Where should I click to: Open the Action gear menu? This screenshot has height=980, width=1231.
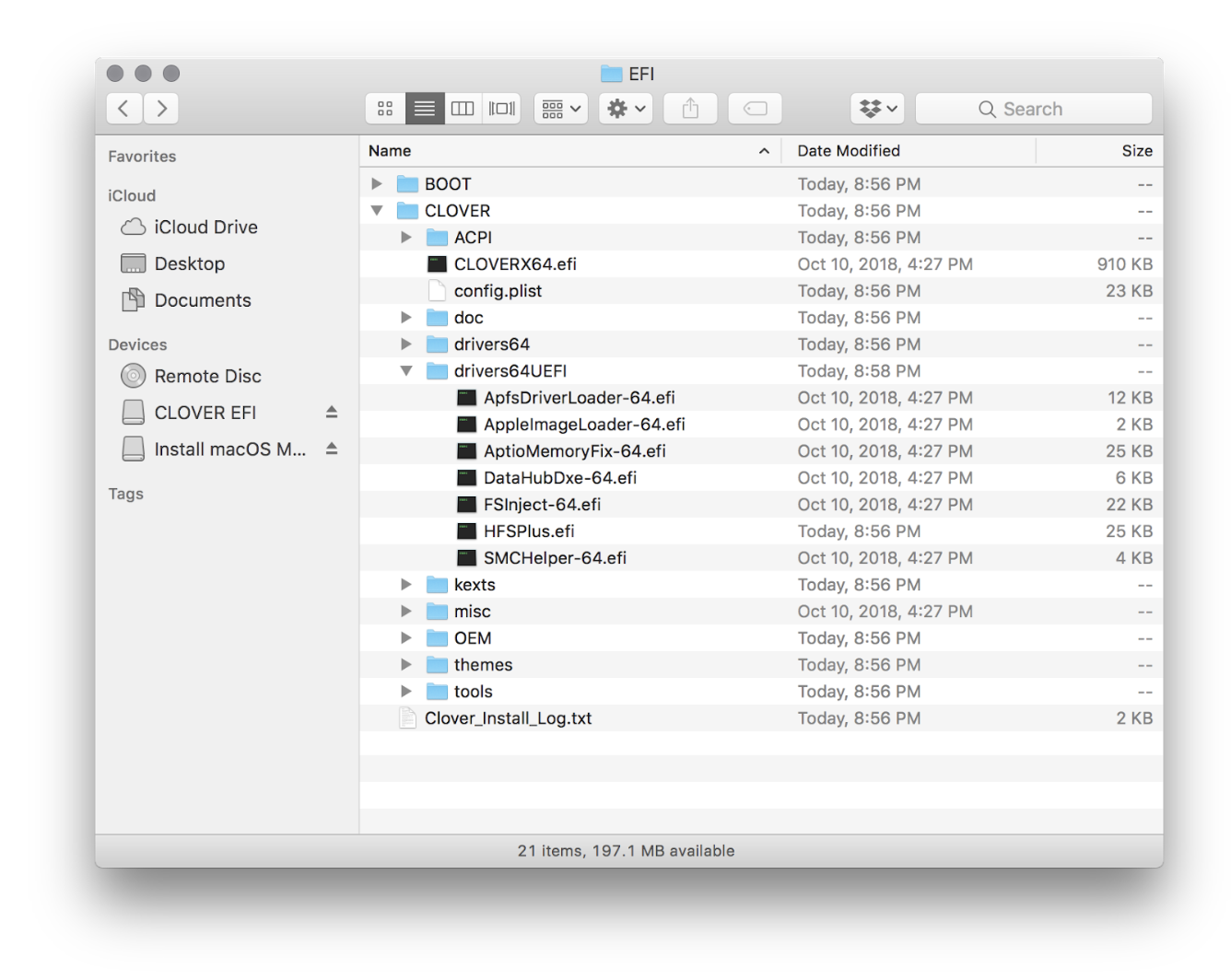point(626,109)
